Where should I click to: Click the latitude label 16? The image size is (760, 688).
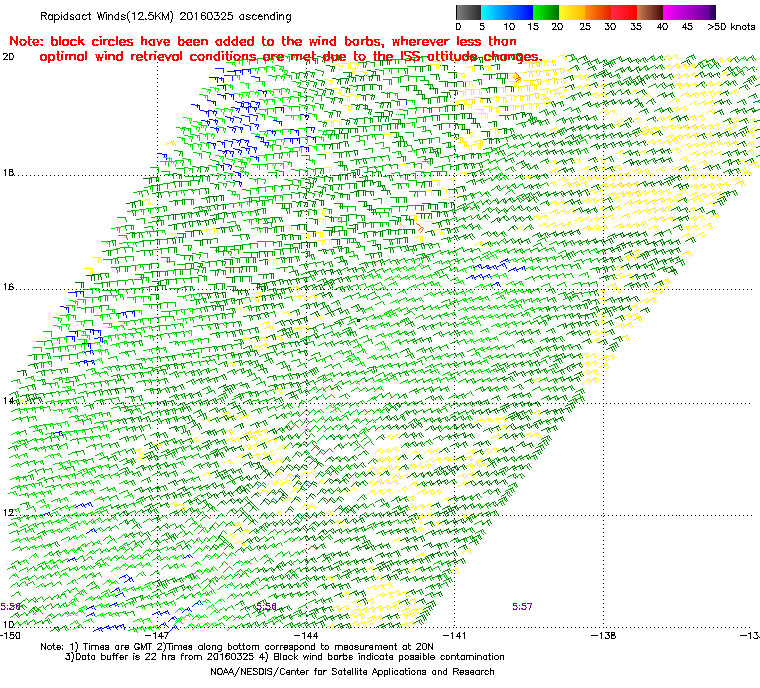[8, 287]
